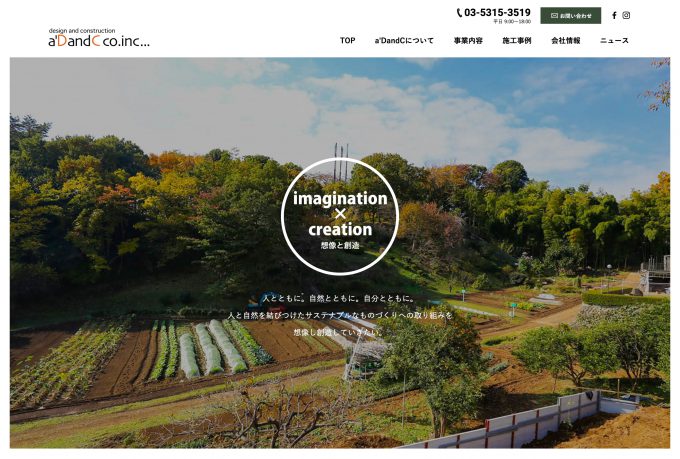Click the business hours text under phone number
This screenshot has height=459, width=680.
512,21
